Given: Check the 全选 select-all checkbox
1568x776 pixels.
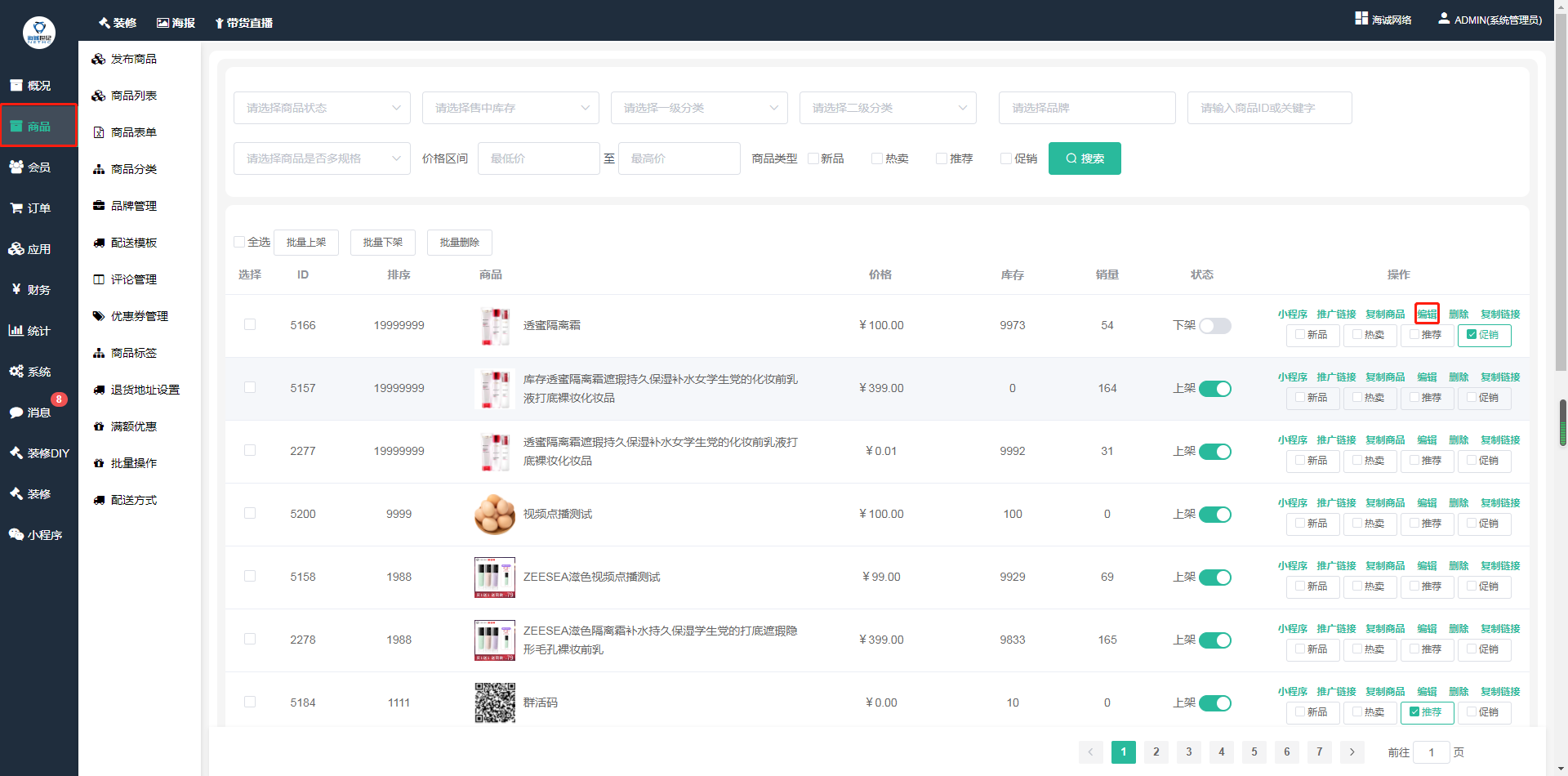Looking at the screenshot, I should coord(239,242).
